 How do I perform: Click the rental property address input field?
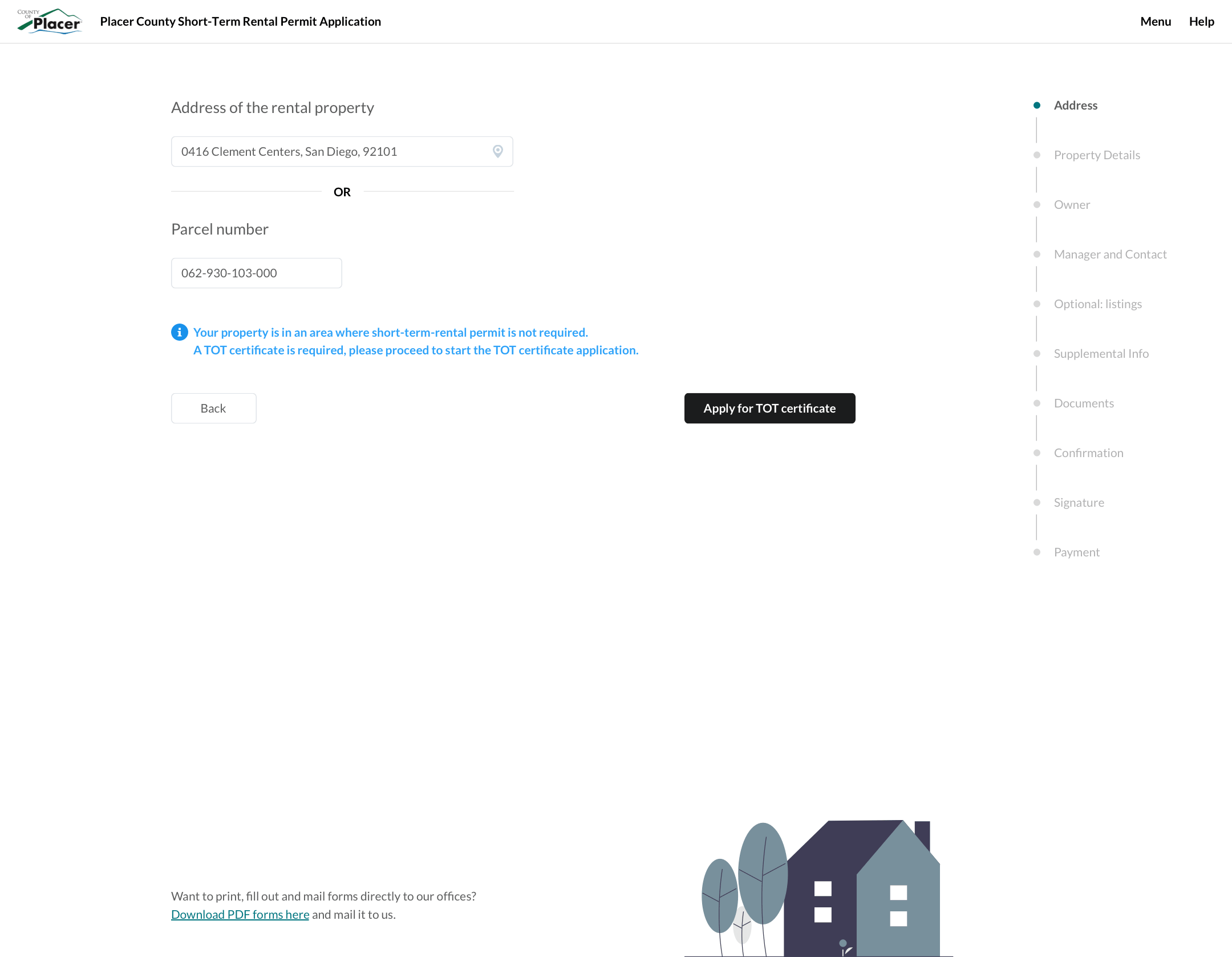tap(331, 151)
